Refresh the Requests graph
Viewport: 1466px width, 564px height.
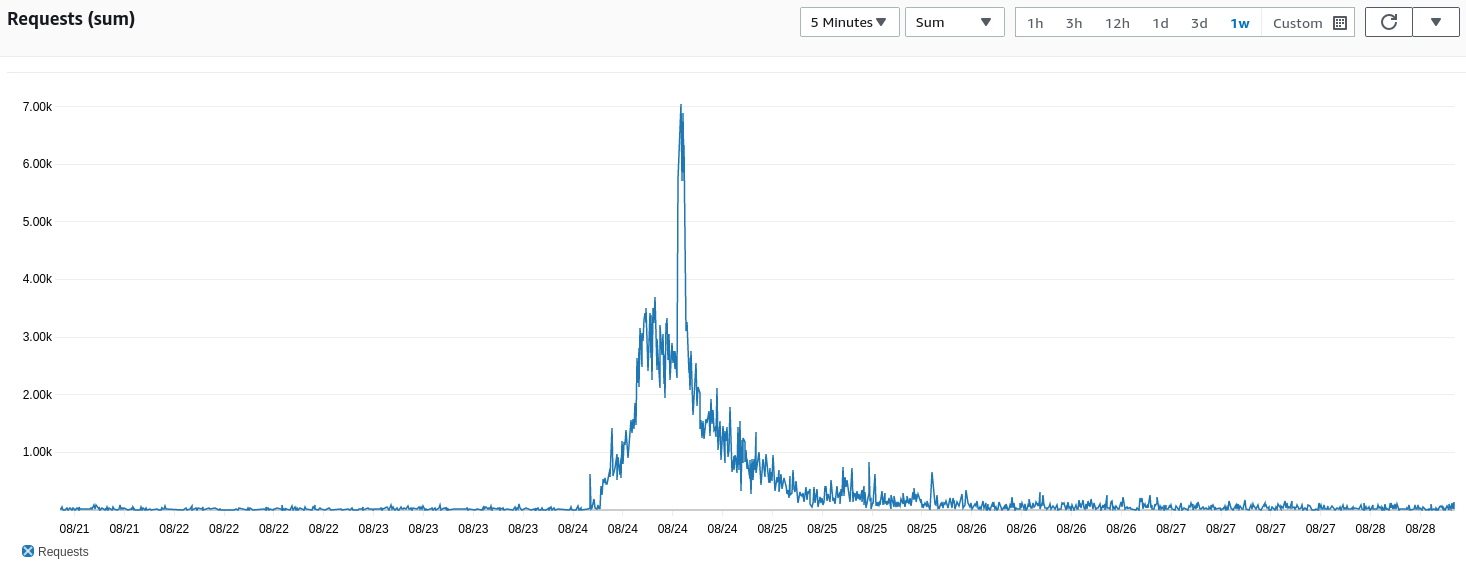pyautogui.click(x=1388, y=22)
